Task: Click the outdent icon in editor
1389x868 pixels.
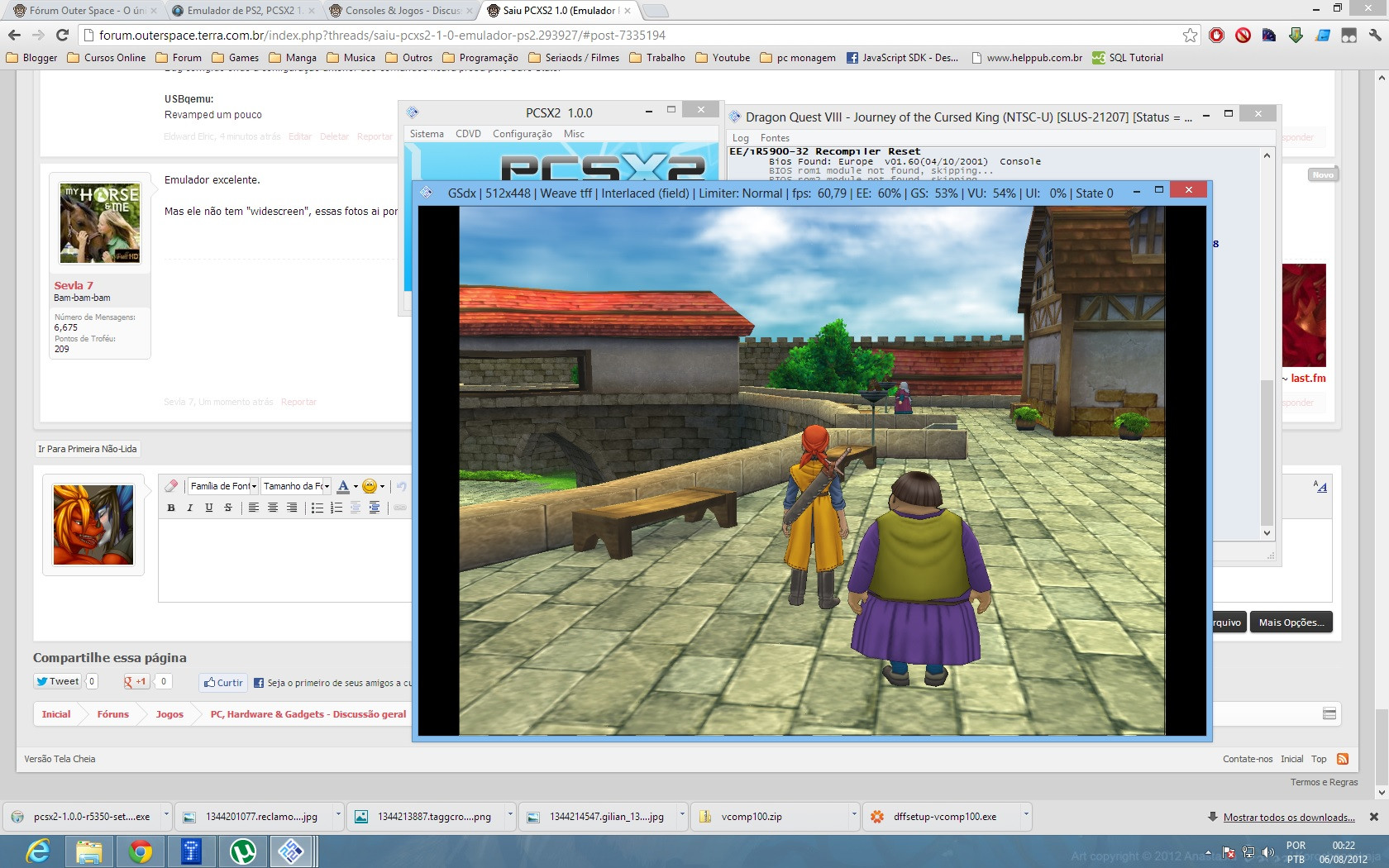Action: click(x=356, y=508)
